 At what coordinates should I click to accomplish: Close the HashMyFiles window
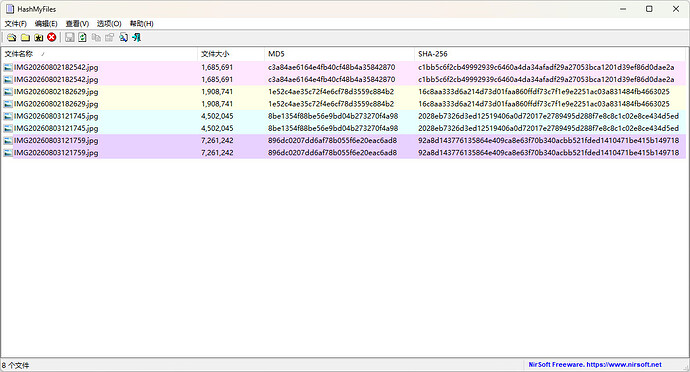coord(676,9)
